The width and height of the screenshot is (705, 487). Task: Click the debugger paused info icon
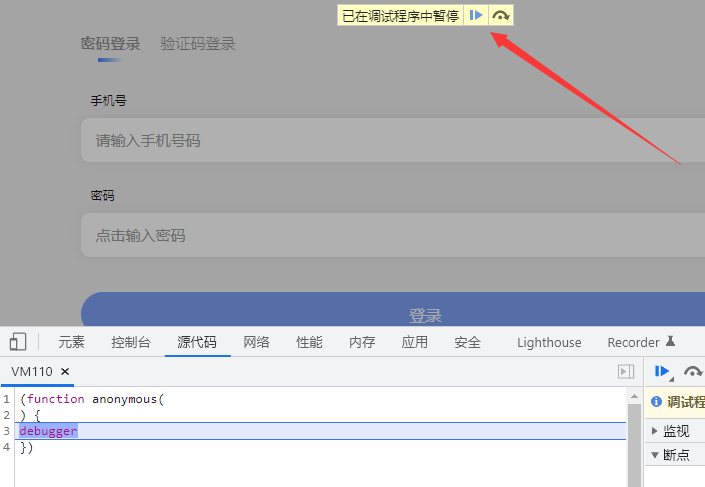coord(656,401)
